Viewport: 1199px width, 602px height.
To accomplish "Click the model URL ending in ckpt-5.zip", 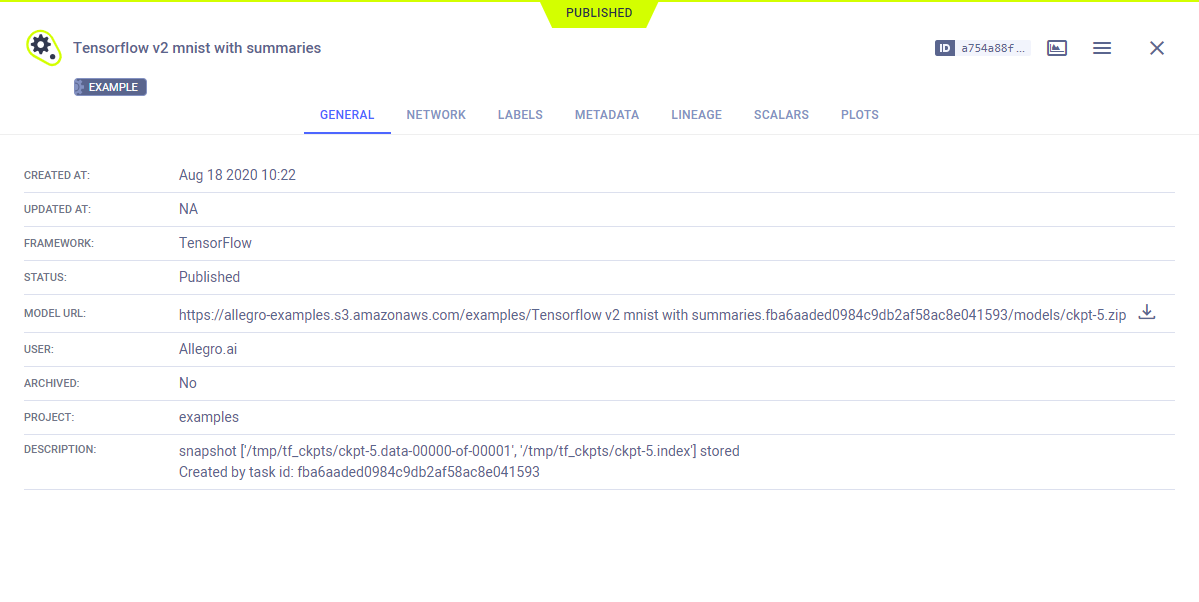I will 652,314.
